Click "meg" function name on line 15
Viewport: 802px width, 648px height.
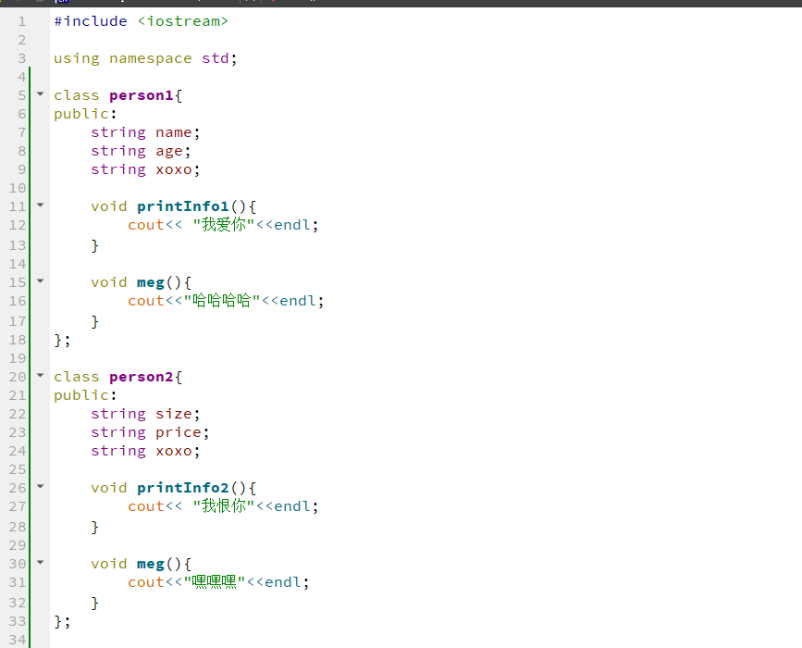point(150,283)
